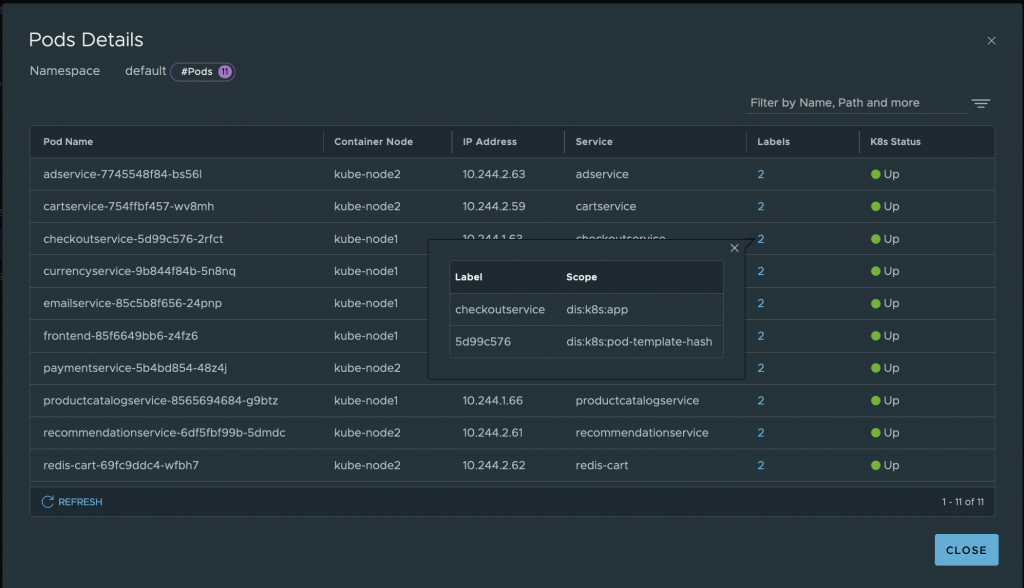Click the #Pods tag next to default
Image resolution: width=1024 pixels, height=588 pixels.
(x=197, y=72)
